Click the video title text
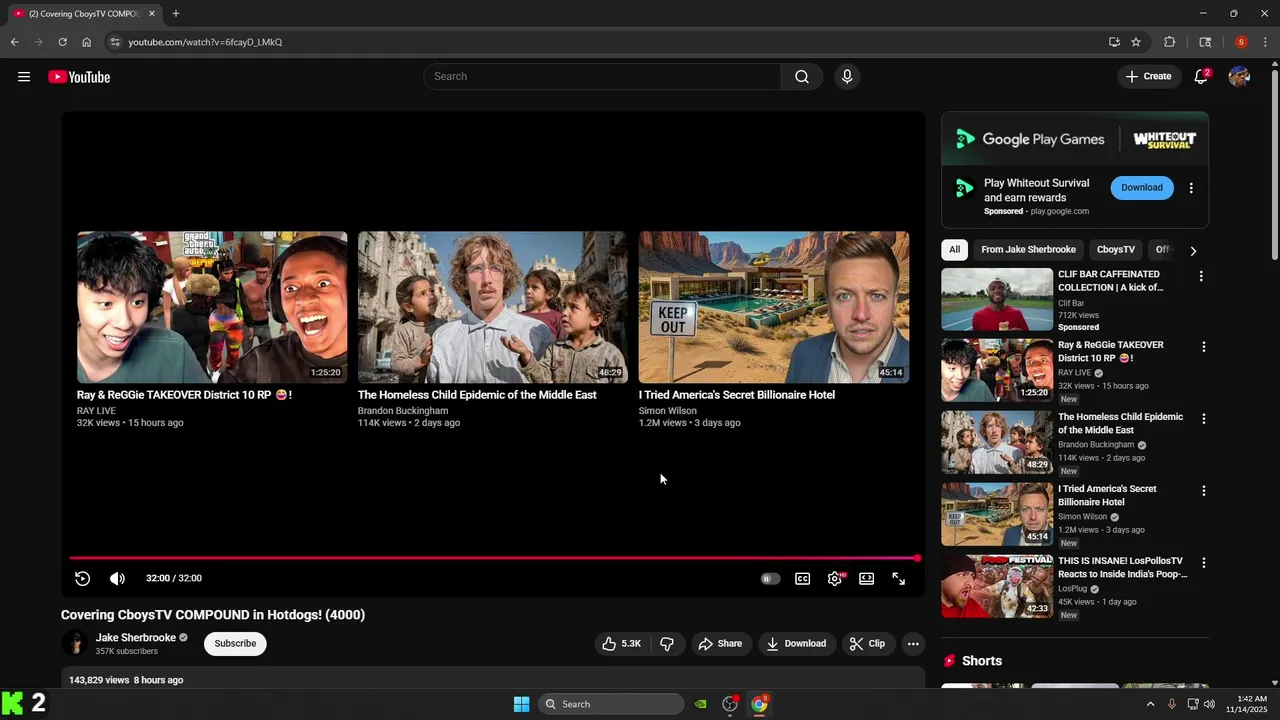The image size is (1280, 720). click(213, 615)
